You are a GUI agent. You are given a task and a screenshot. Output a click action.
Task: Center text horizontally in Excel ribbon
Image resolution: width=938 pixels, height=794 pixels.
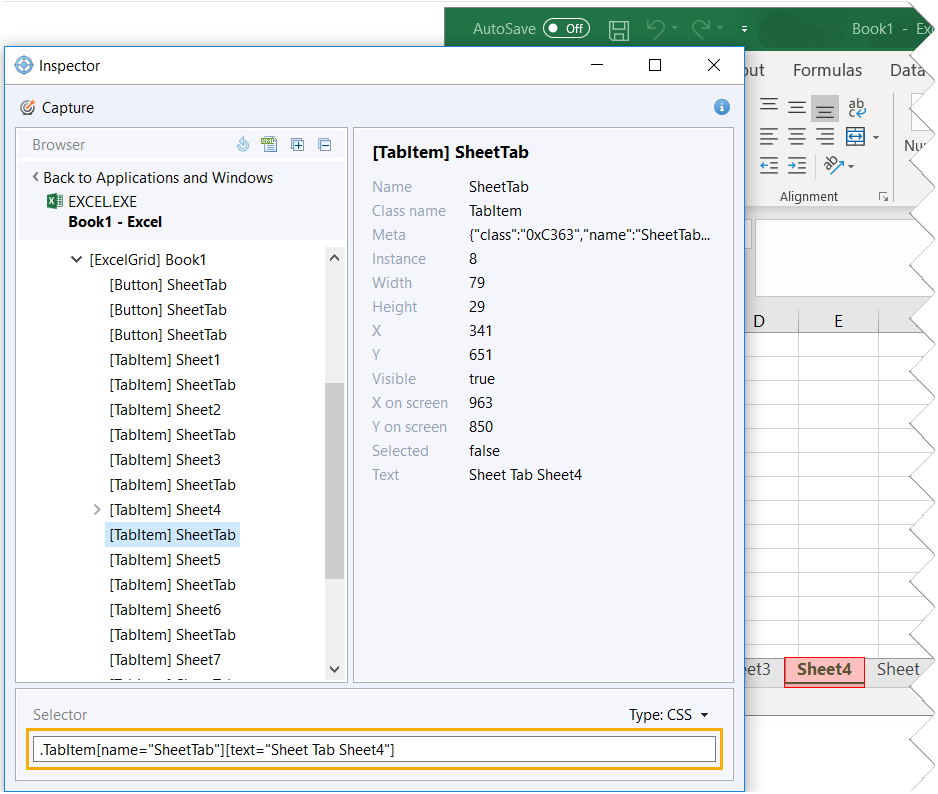coord(796,137)
